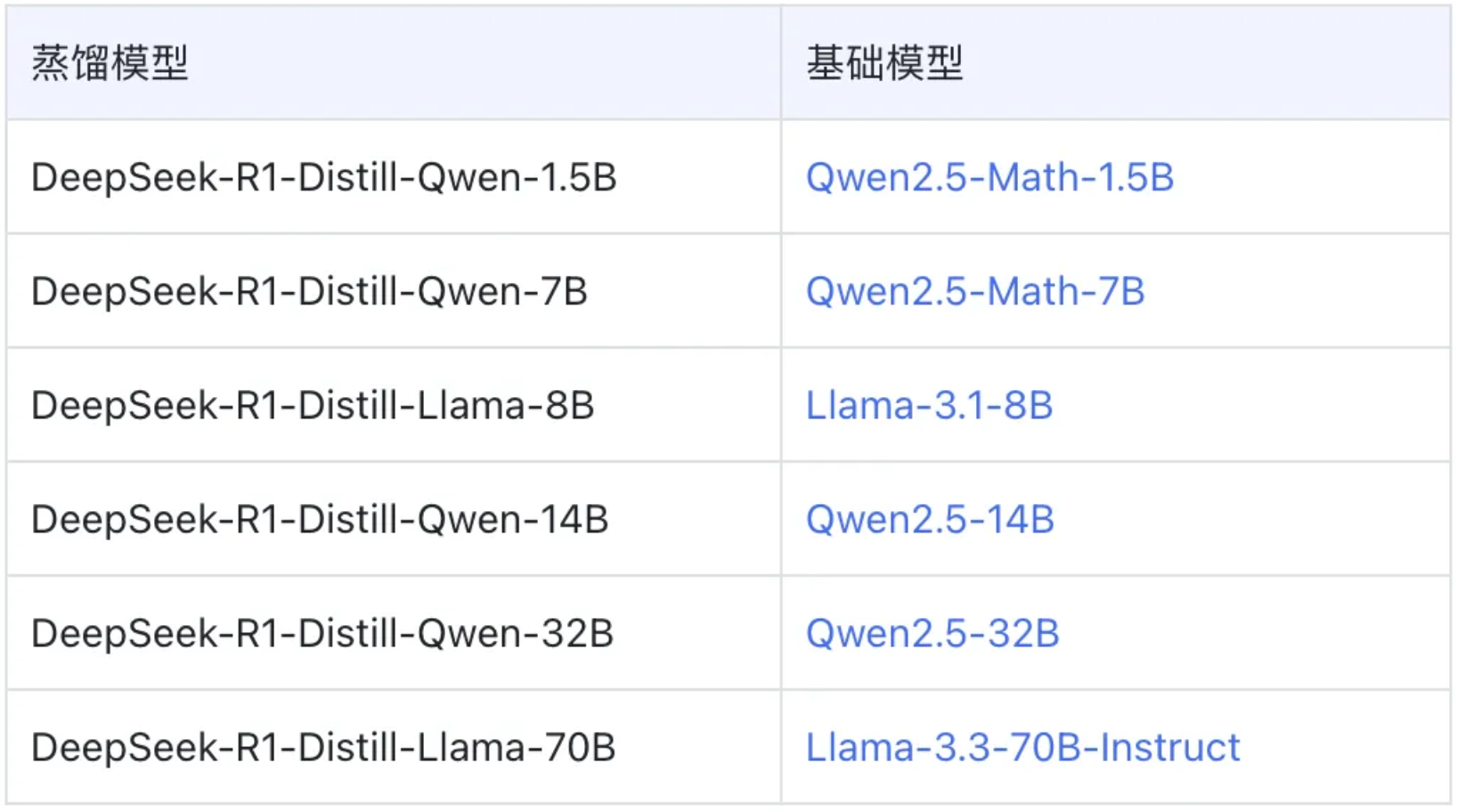Click the DeepSeek-R1-Distill-Qwen-14B text
1457x812 pixels.
click(319, 519)
